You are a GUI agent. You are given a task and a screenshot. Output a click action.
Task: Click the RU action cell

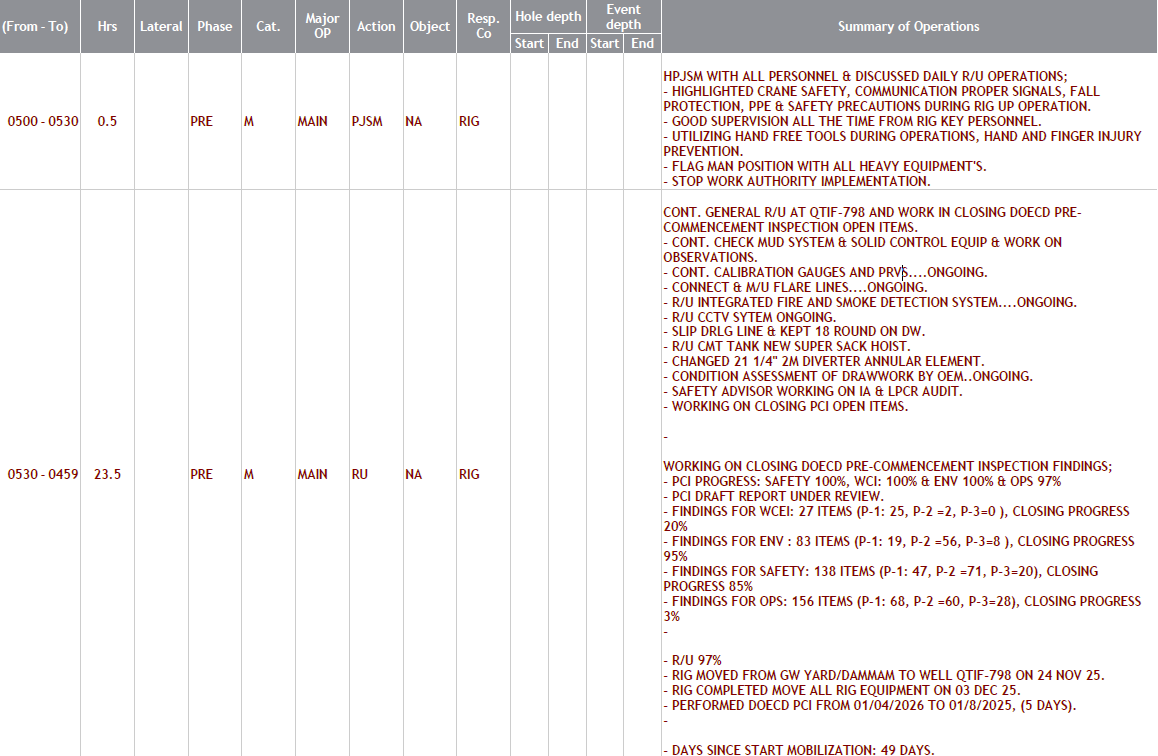[x=360, y=475]
